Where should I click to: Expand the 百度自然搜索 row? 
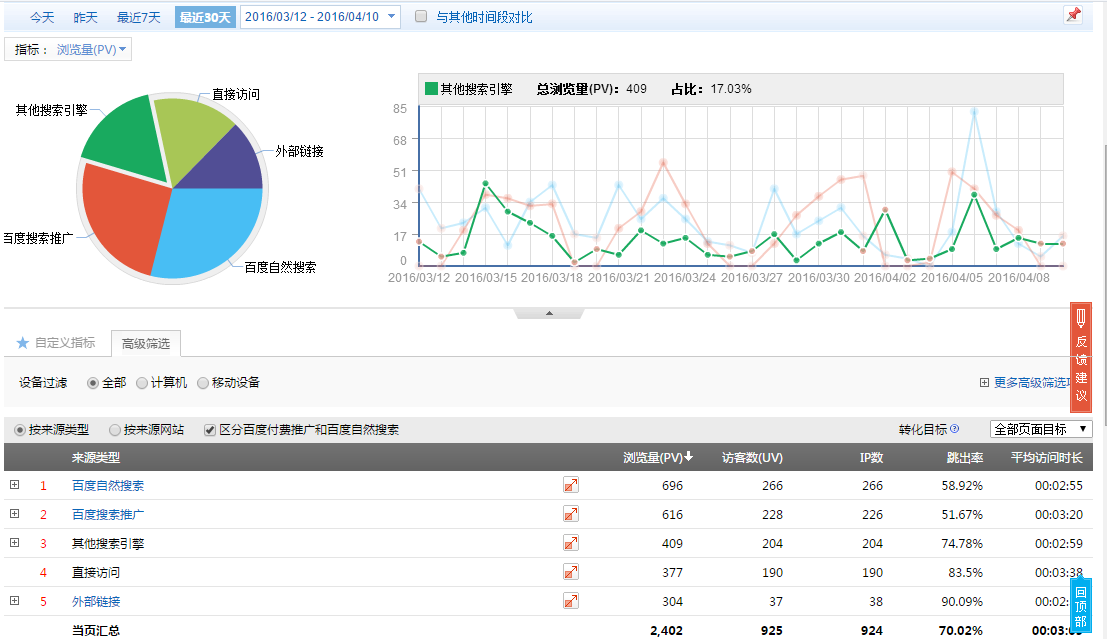[x=15, y=485]
